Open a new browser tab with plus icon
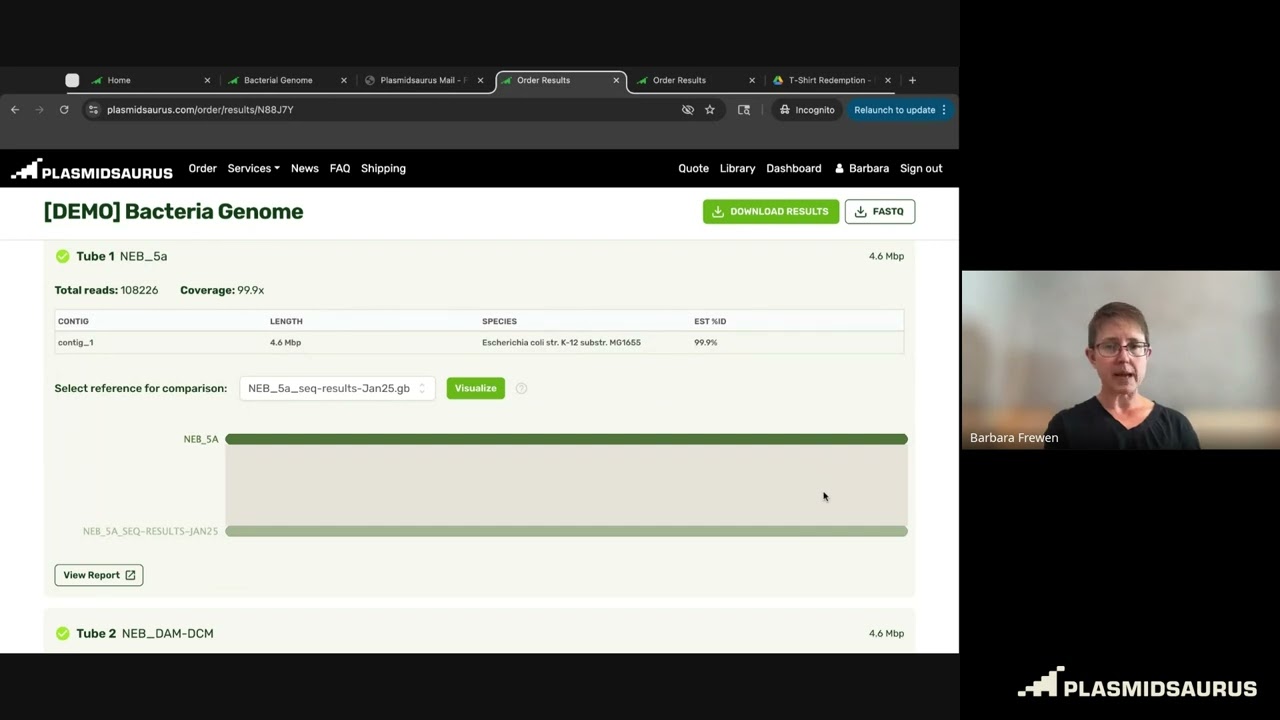Viewport: 1280px width, 720px height. (x=912, y=80)
